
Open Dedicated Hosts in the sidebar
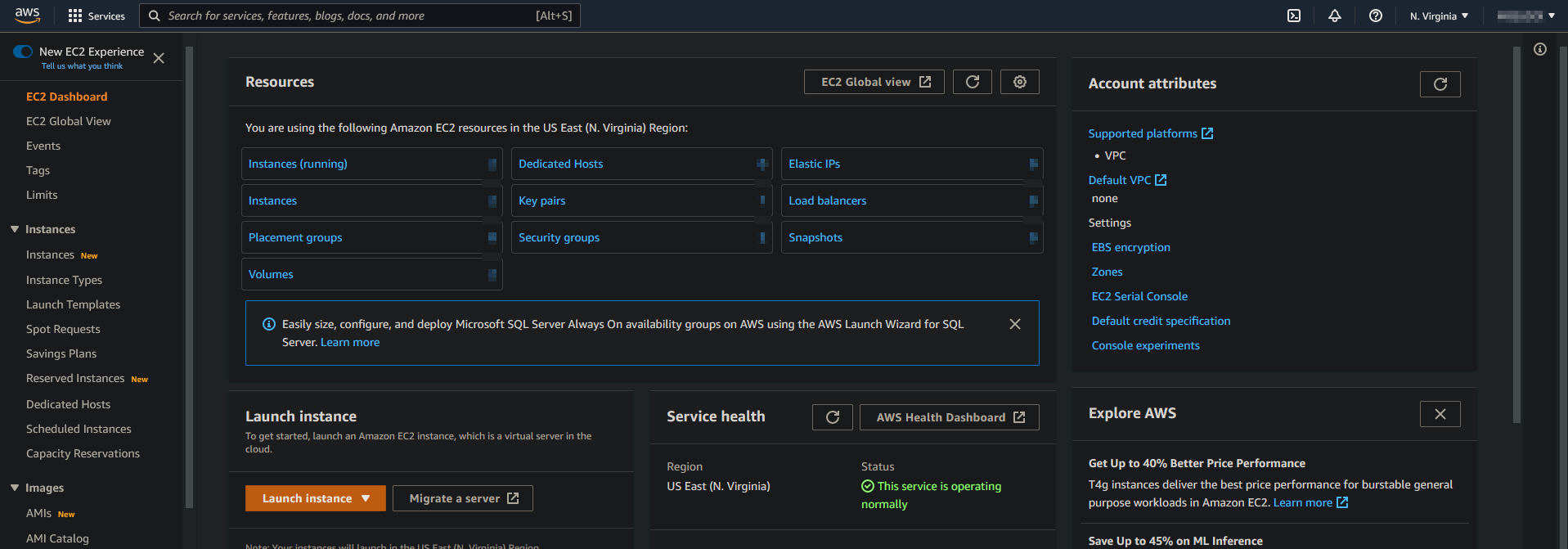click(68, 404)
